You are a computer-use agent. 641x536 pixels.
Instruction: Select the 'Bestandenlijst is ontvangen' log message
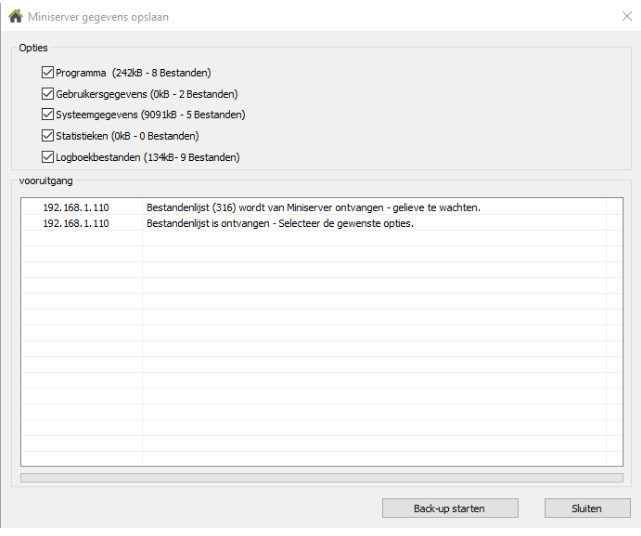[280, 223]
